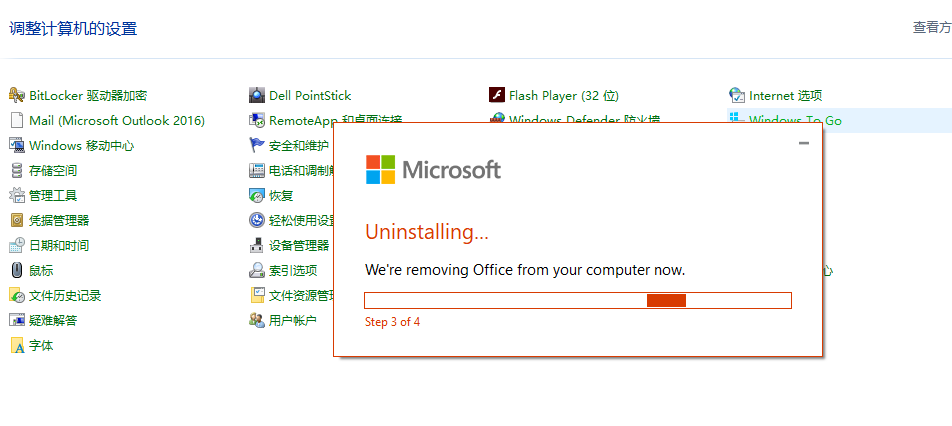Screen dimensions: 952x426
Task: Click the 日期和时间 clock icon
Action: 17,245
